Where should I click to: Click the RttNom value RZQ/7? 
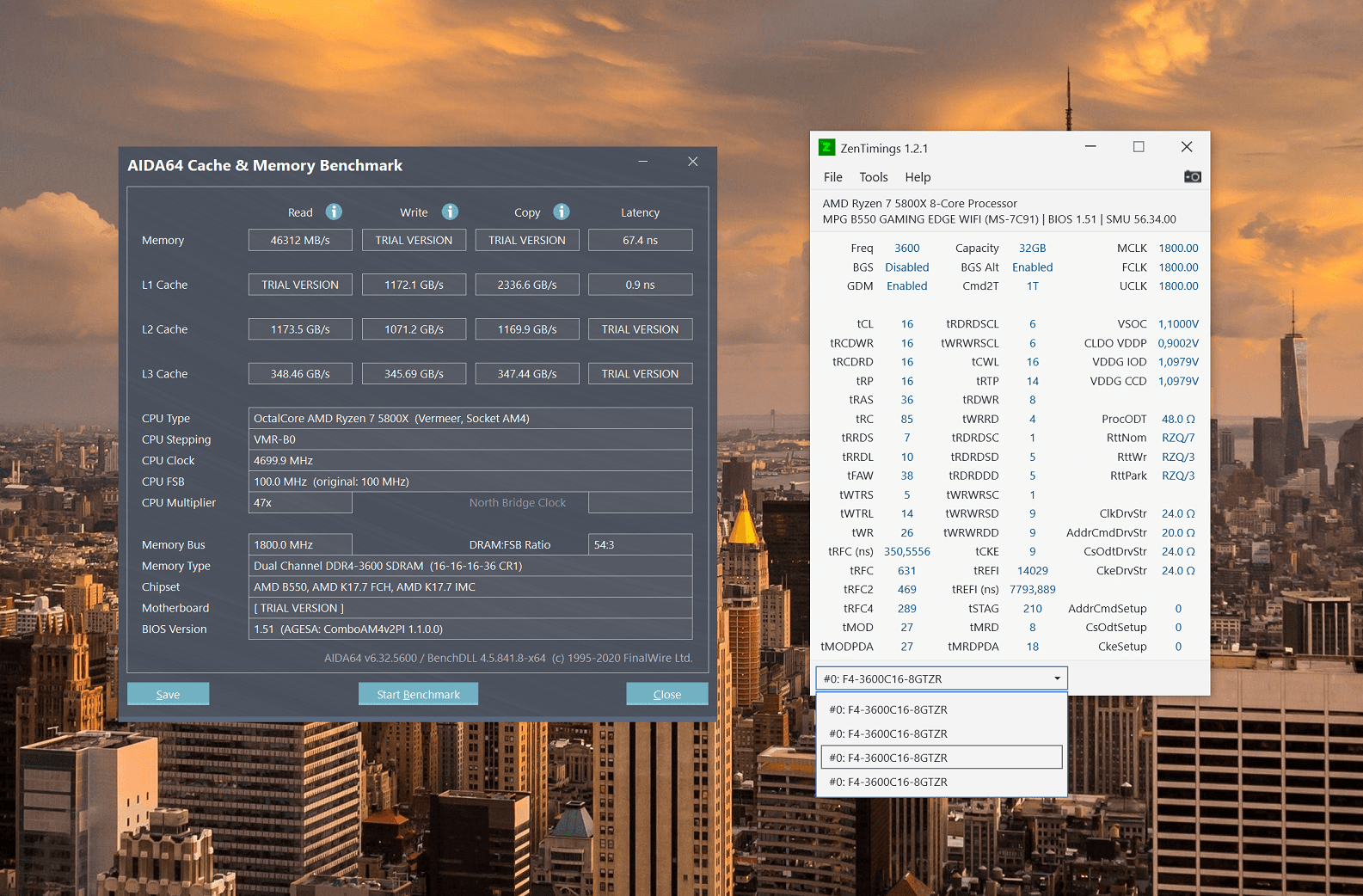pos(1178,438)
